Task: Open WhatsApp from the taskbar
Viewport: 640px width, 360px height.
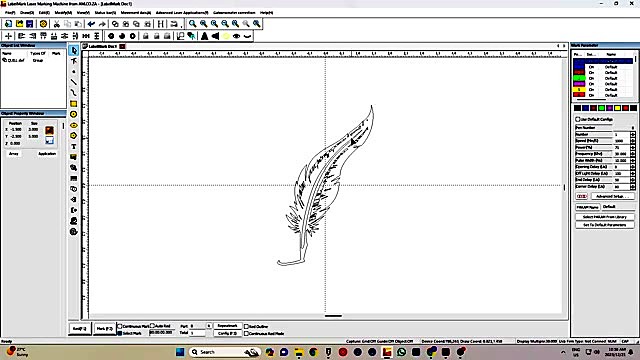Action: pyautogui.click(x=401, y=352)
